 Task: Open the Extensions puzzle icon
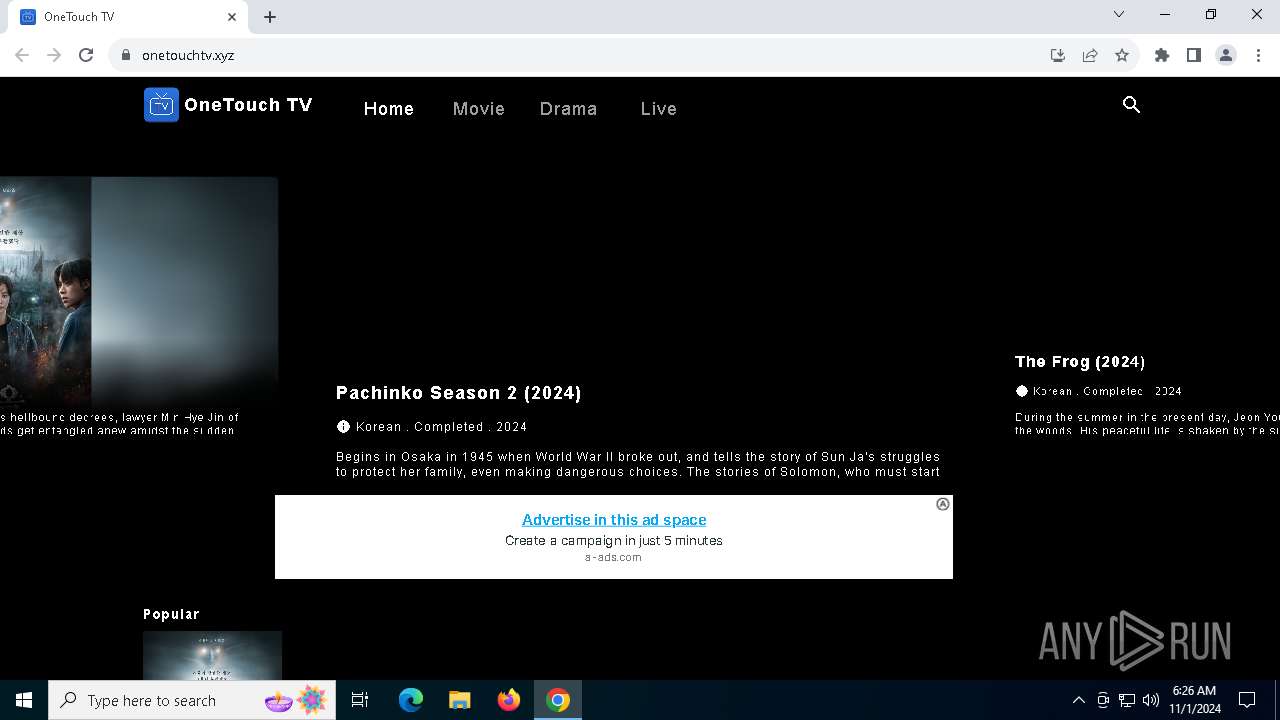pyautogui.click(x=1162, y=55)
